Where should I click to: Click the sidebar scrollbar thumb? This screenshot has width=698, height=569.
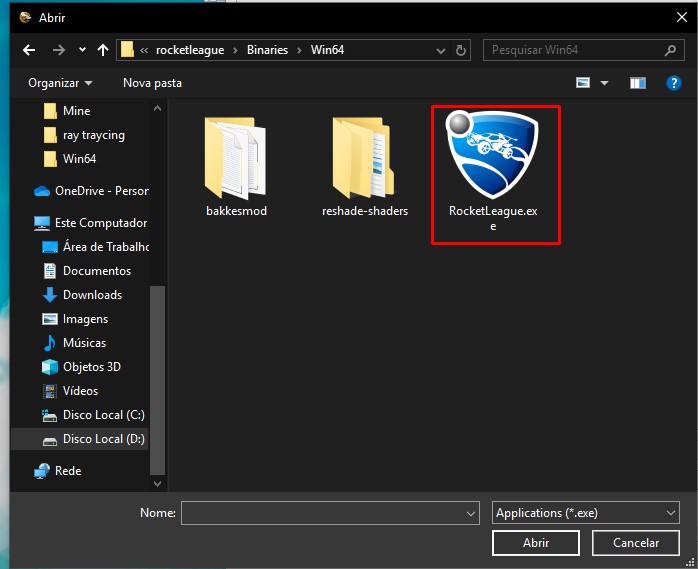pos(158,381)
